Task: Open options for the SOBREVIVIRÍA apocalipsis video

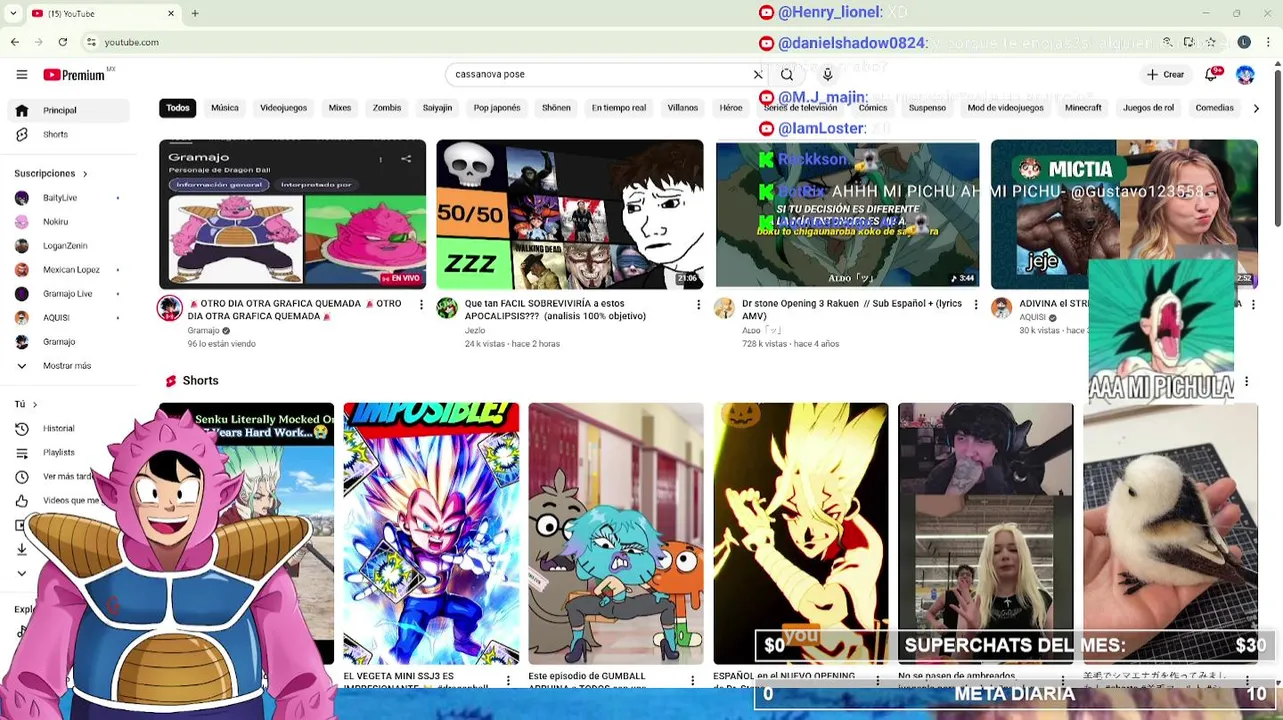Action: [x=698, y=304]
